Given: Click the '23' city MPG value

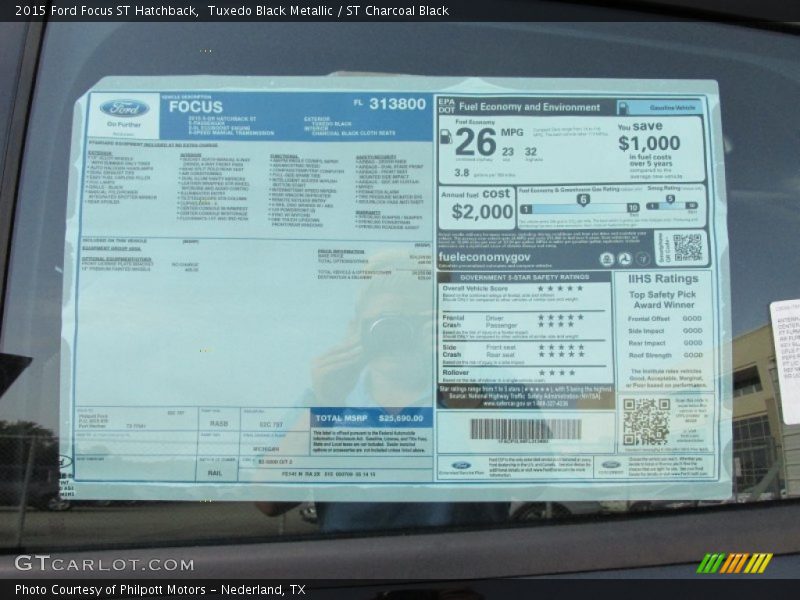Looking at the screenshot, I should pos(508,152).
